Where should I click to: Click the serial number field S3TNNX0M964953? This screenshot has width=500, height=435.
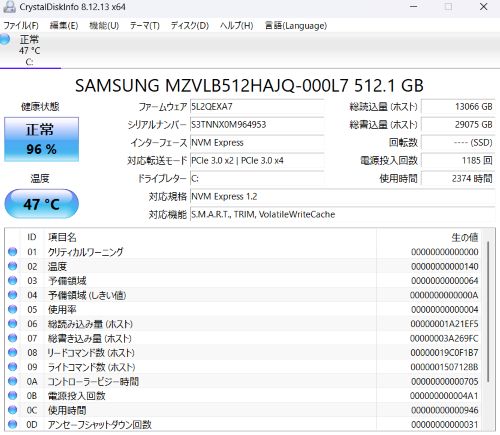click(257, 125)
